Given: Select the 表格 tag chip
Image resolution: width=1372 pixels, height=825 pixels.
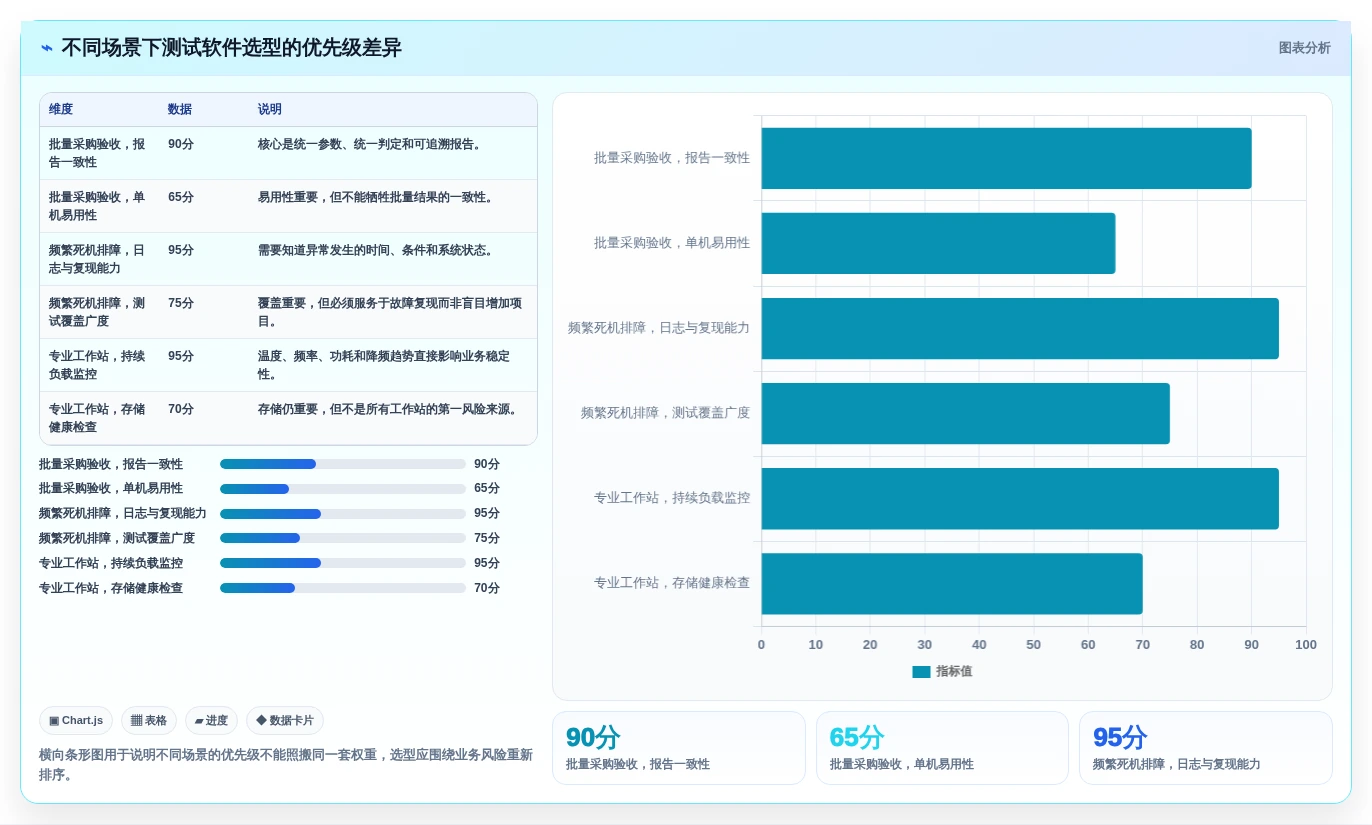Looking at the screenshot, I should (149, 720).
